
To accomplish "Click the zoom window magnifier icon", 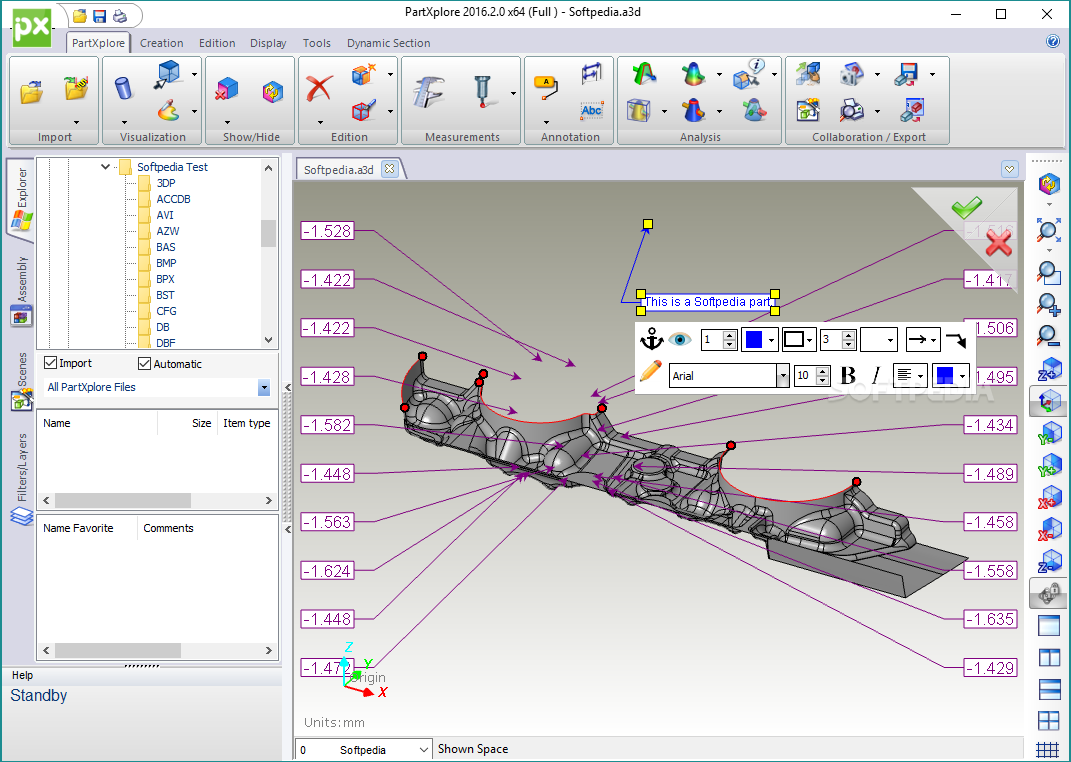I will [x=1048, y=273].
